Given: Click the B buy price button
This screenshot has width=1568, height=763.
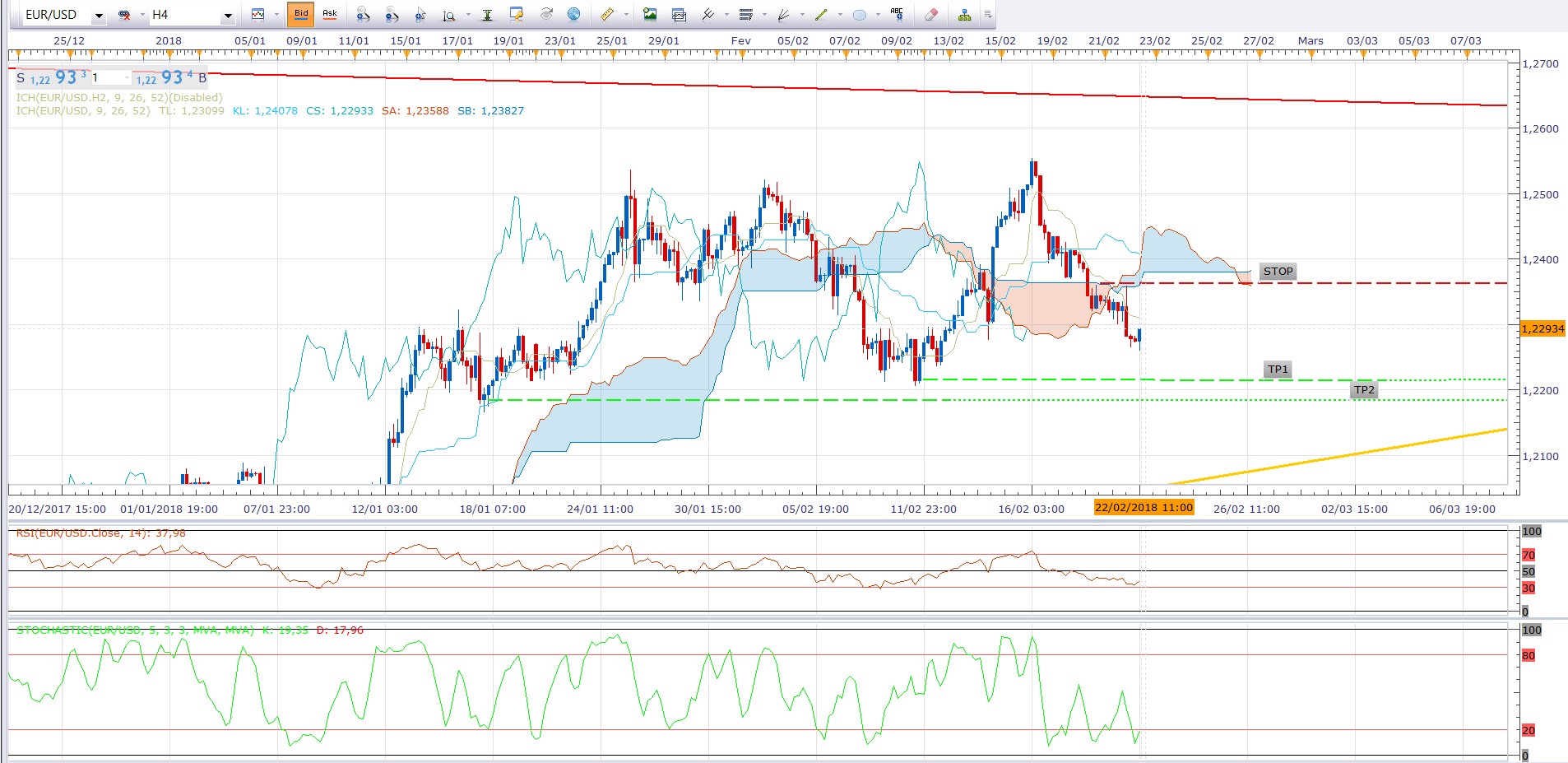Looking at the screenshot, I should click(202, 78).
